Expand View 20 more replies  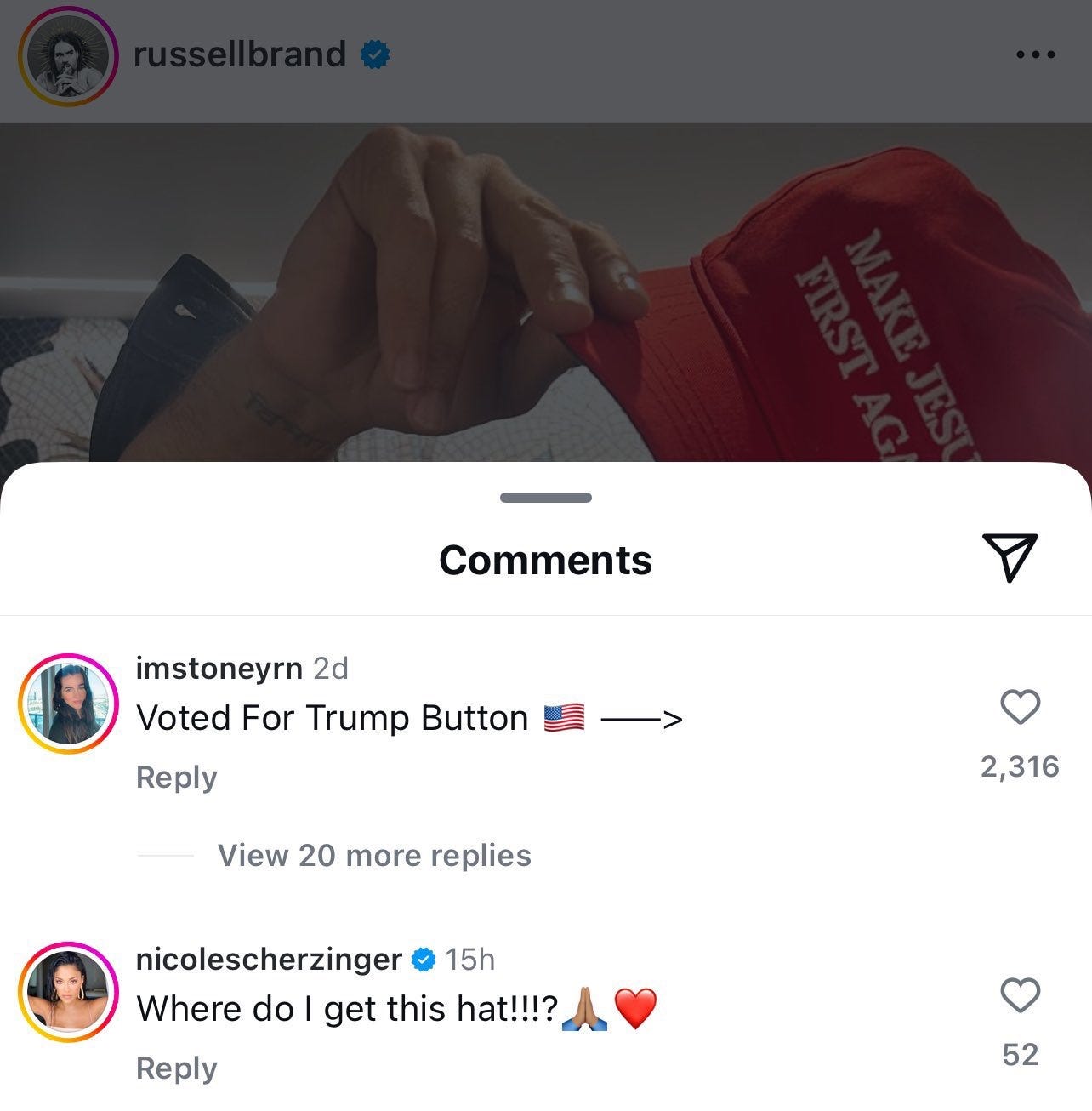pos(374,855)
